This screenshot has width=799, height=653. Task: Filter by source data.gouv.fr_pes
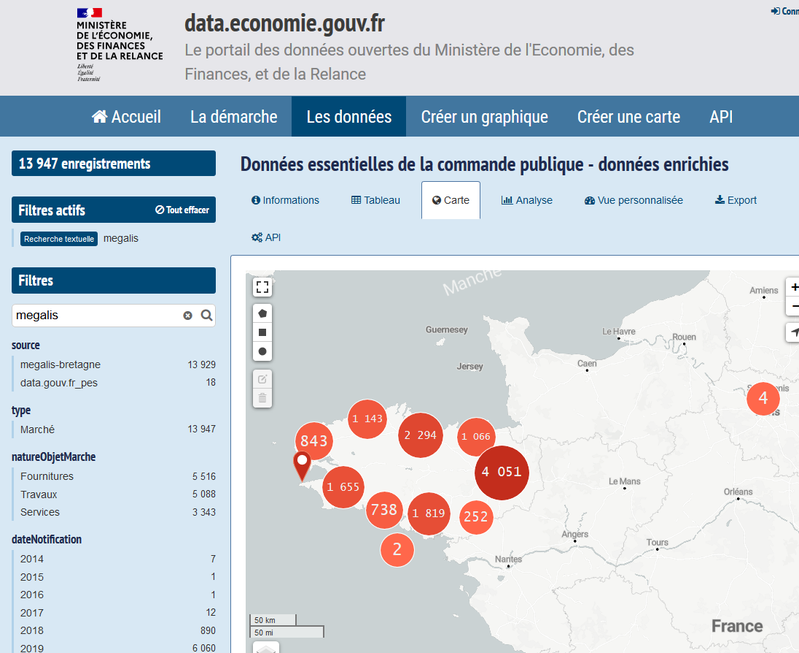tap(118, 383)
